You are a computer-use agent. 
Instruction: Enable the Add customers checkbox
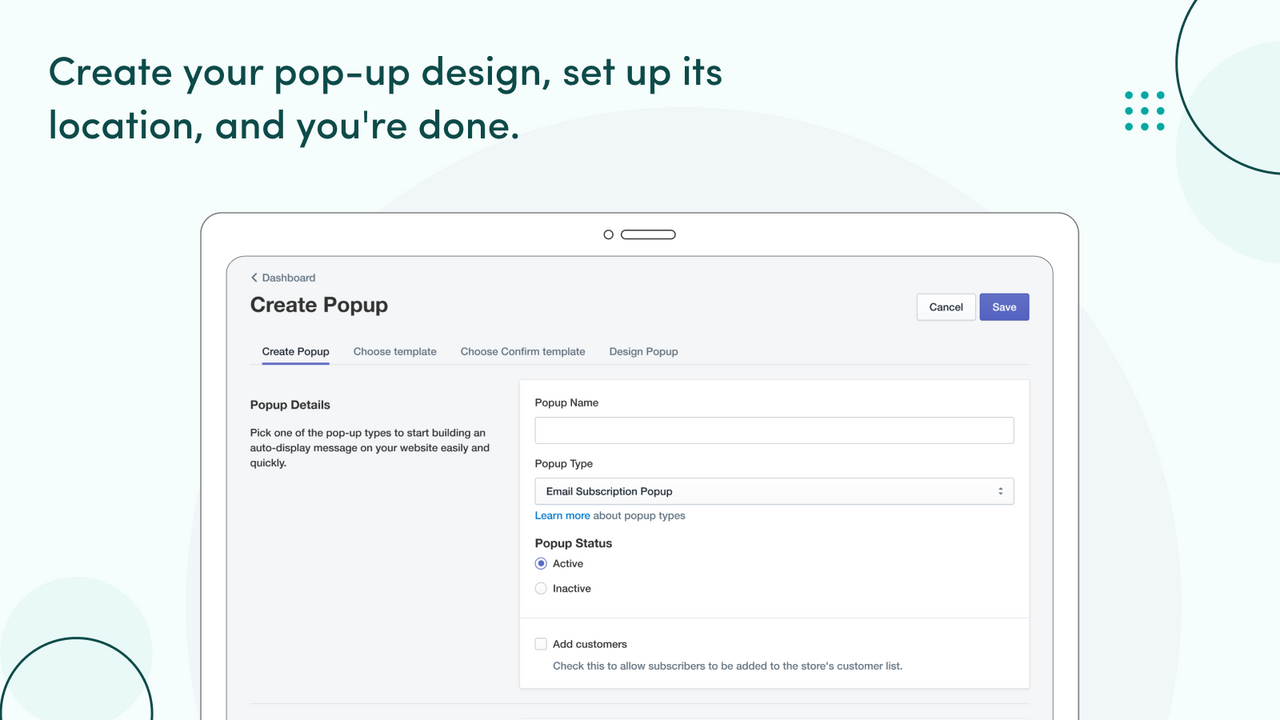pyautogui.click(x=540, y=643)
